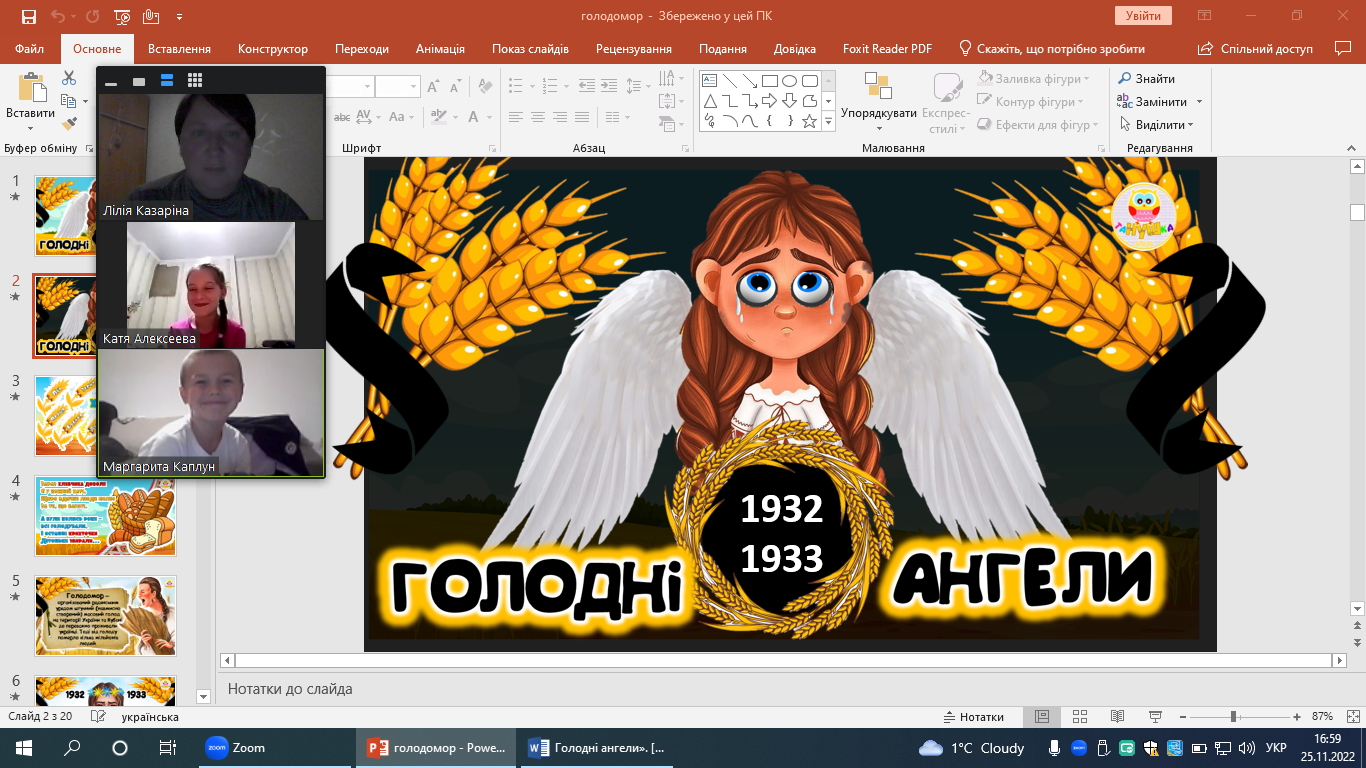This screenshot has height=768, width=1366.
Task: Open the Анімація tab
Action: [x=440, y=49]
